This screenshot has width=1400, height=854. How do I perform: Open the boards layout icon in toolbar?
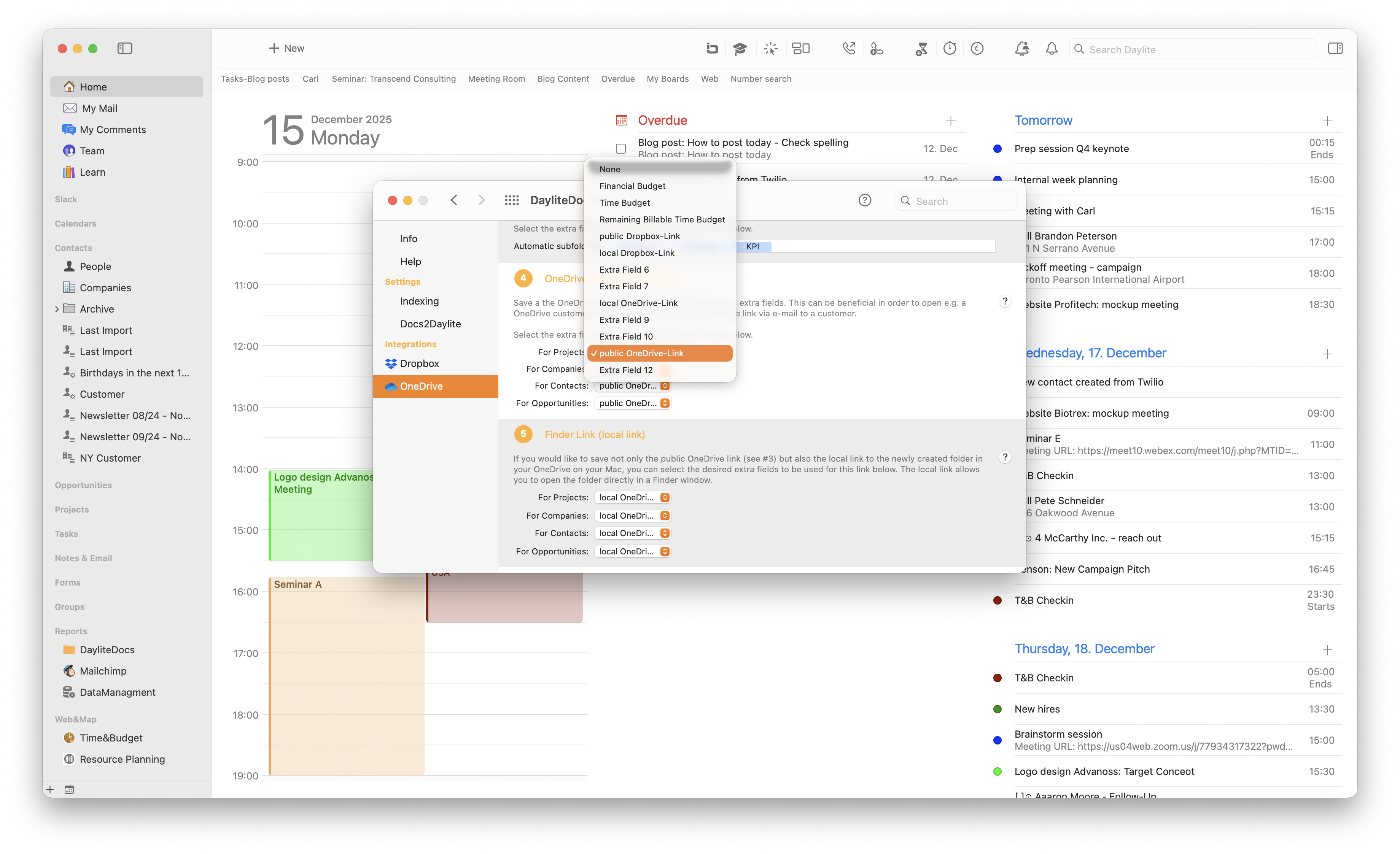pyautogui.click(x=800, y=49)
